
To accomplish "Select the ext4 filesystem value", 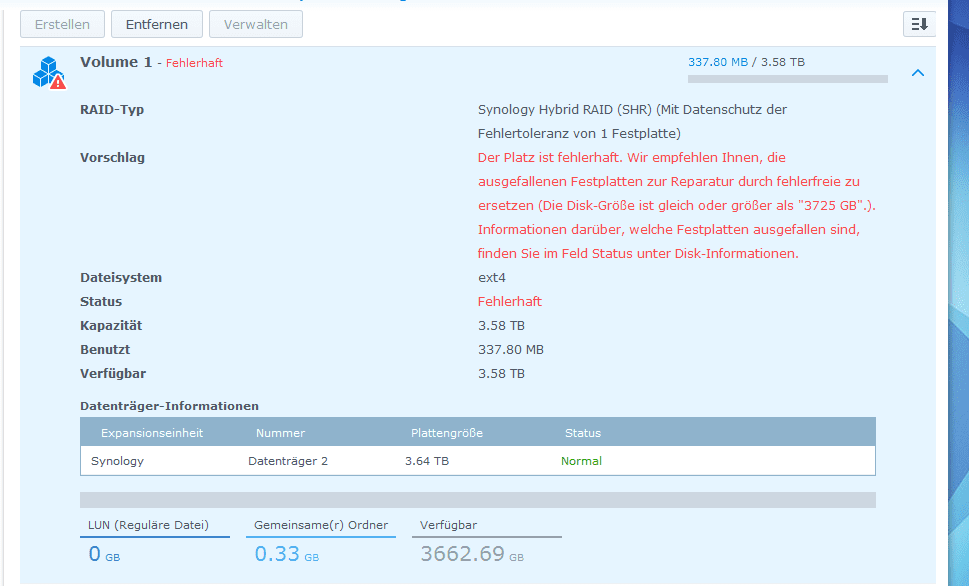I will click(x=492, y=278).
